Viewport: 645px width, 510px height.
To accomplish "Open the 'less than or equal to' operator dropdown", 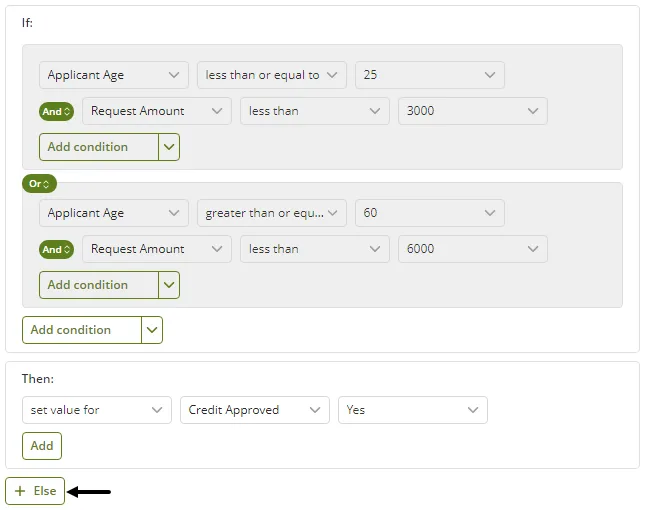I will pos(271,75).
